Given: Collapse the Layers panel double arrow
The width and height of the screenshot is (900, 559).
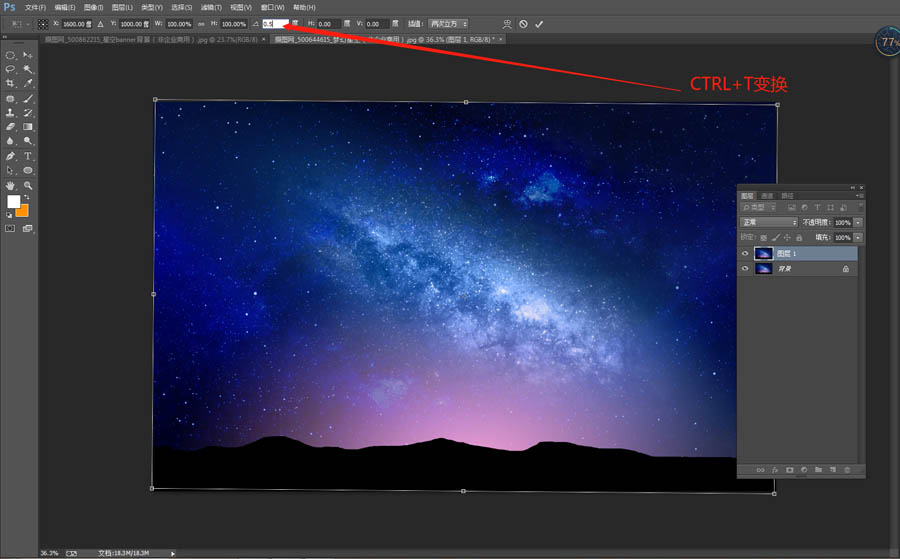Looking at the screenshot, I should pyautogui.click(x=853, y=188).
